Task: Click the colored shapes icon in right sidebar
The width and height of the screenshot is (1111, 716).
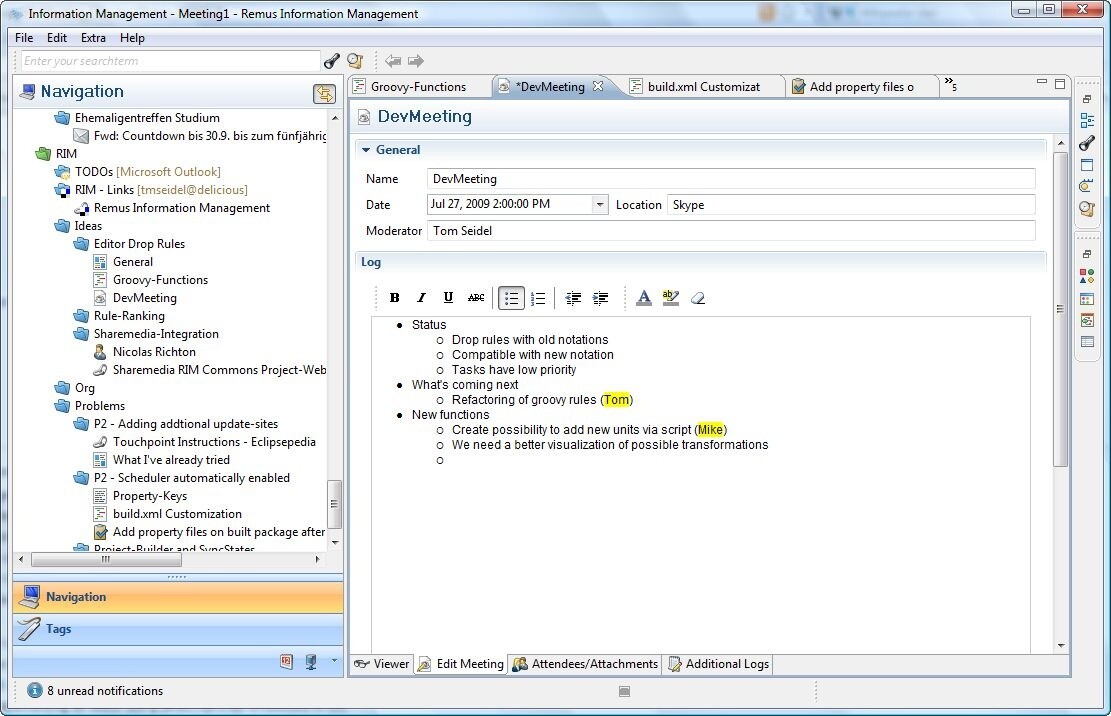Action: (1086, 275)
